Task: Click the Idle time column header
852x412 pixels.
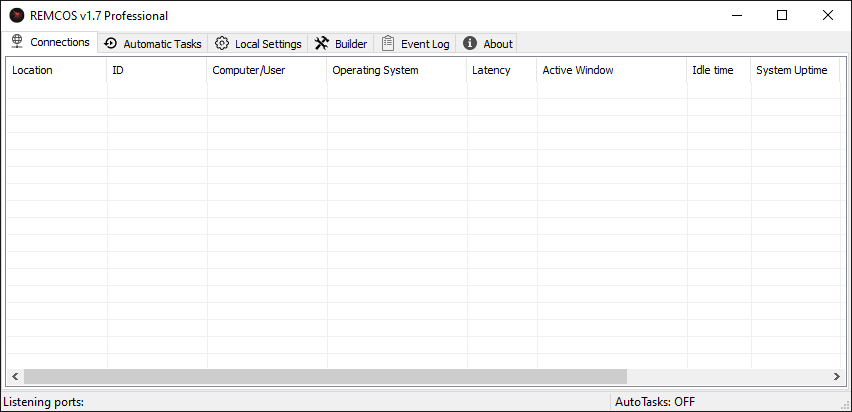Action: tap(712, 70)
